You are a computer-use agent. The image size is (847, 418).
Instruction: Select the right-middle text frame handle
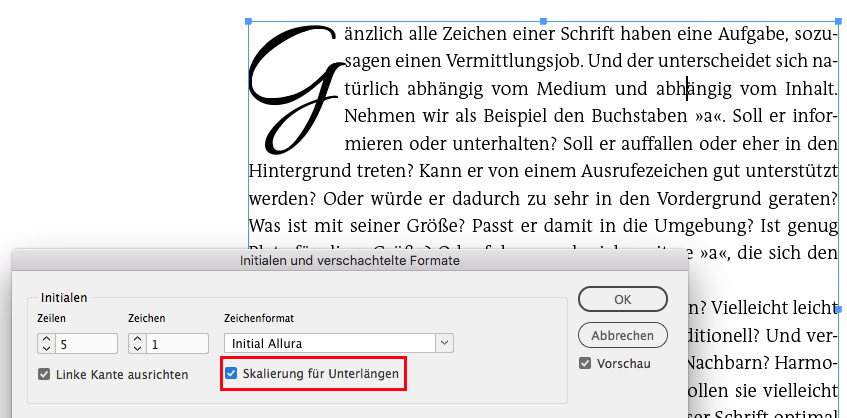[x=838, y=310]
